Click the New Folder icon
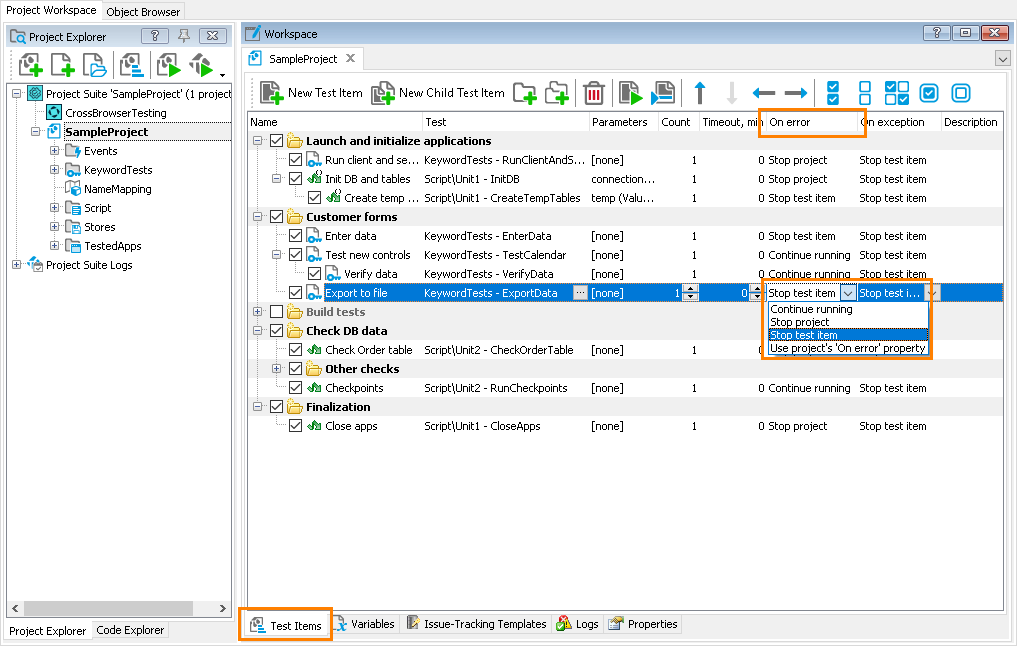Viewport: 1017px width, 646px height. click(524, 92)
